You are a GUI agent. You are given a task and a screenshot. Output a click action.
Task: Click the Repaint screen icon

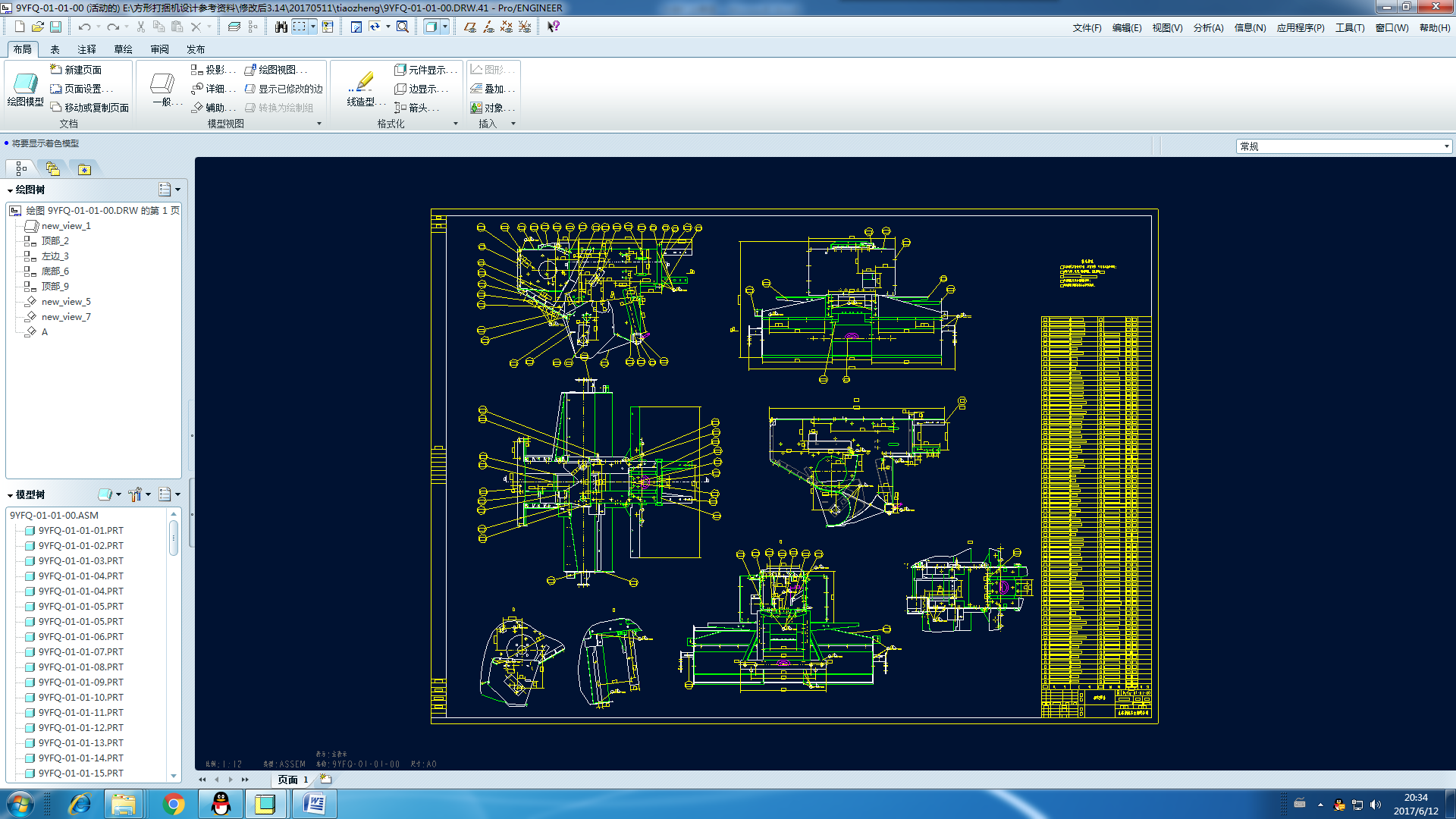356,27
